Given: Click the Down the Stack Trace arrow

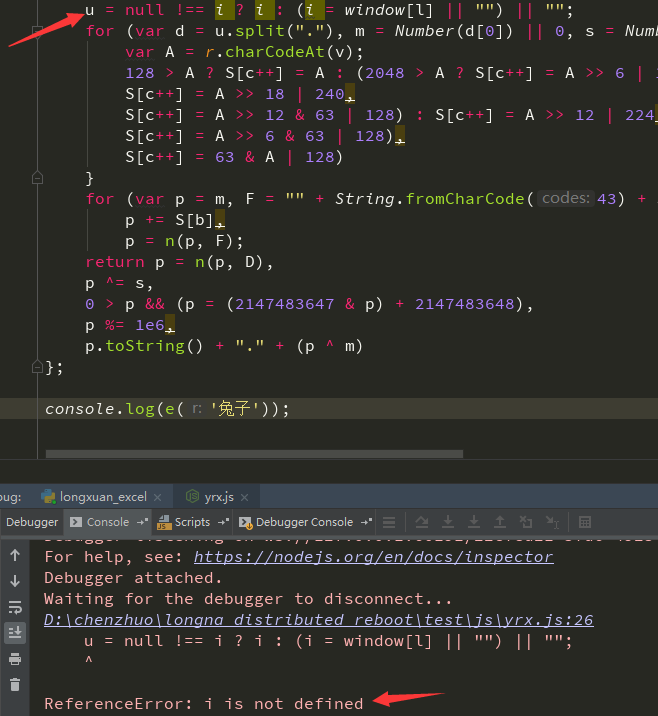Looking at the screenshot, I should tap(15, 581).
